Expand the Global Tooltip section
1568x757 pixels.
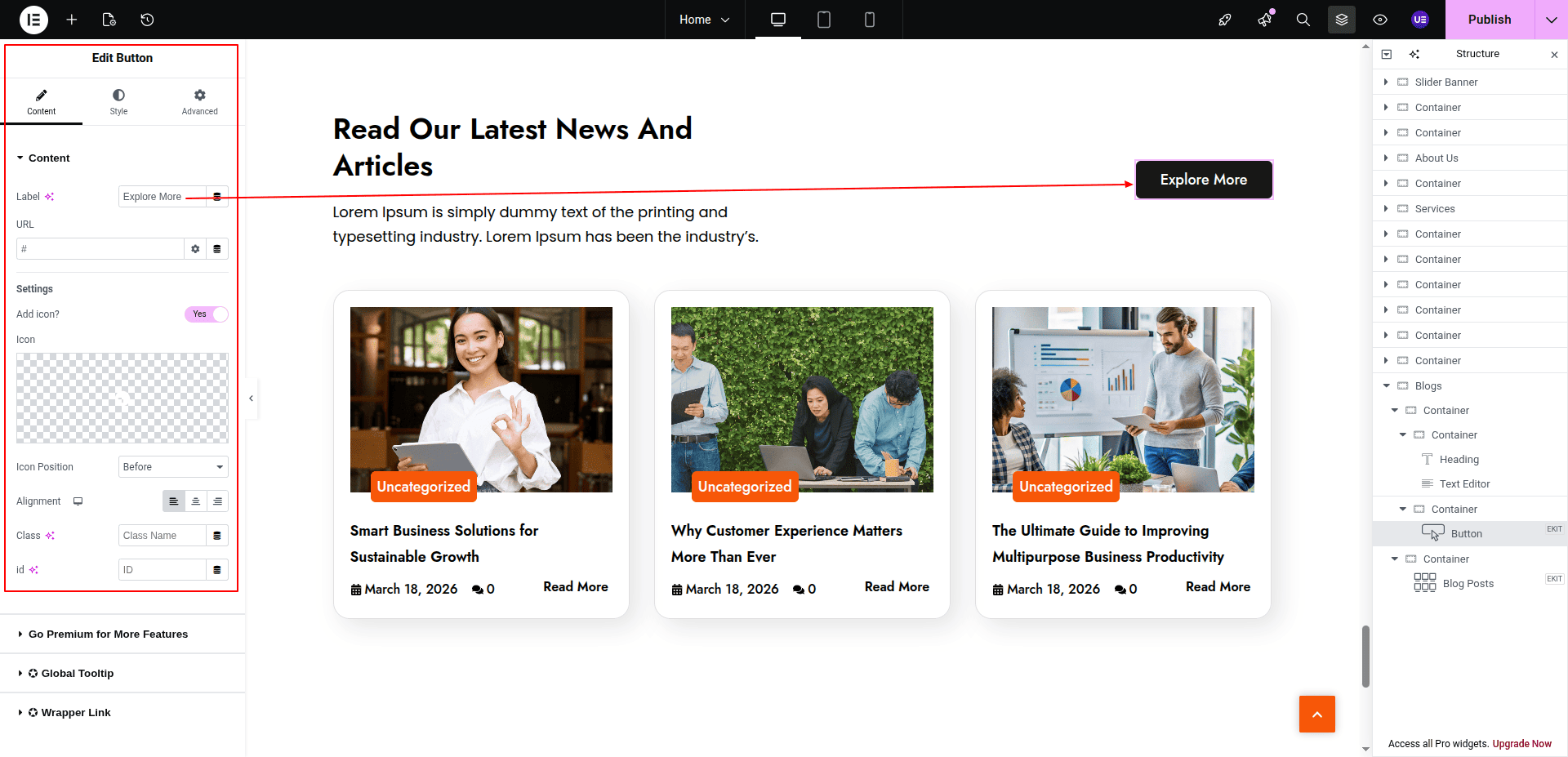click(x=122, y=674)
